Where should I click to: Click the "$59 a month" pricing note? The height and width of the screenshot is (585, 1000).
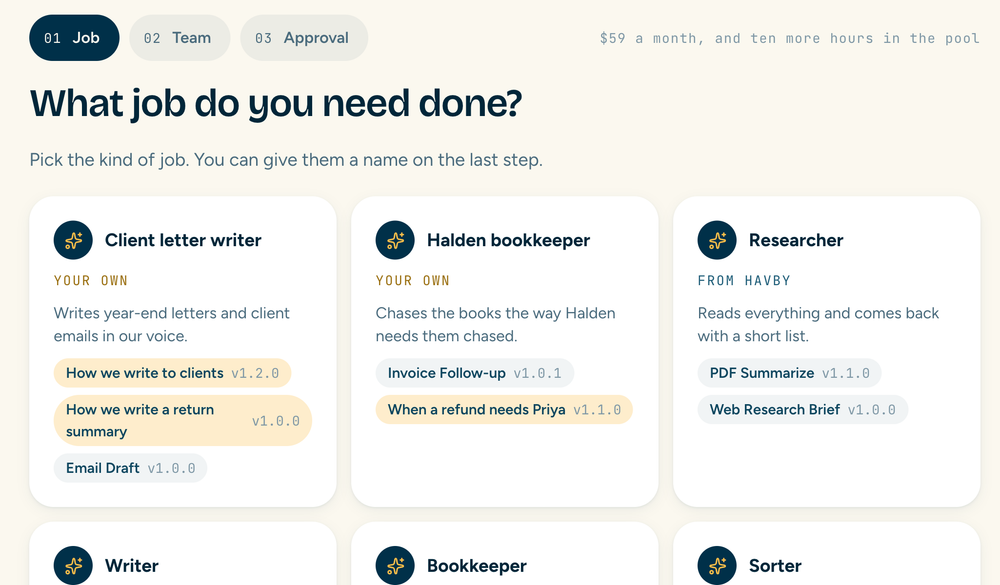coord(790,38)
